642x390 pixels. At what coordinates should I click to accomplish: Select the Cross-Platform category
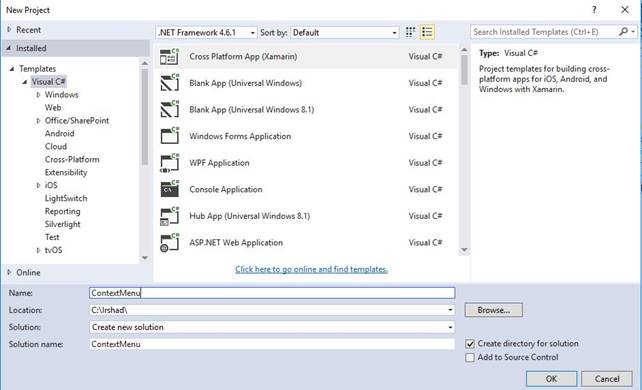click(72, 160)
